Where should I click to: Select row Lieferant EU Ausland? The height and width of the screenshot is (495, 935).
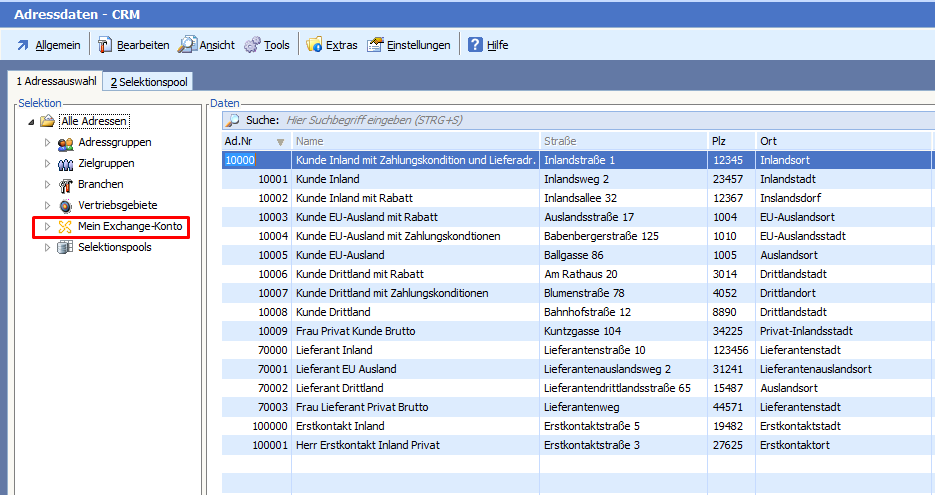[x=346, y=369]
